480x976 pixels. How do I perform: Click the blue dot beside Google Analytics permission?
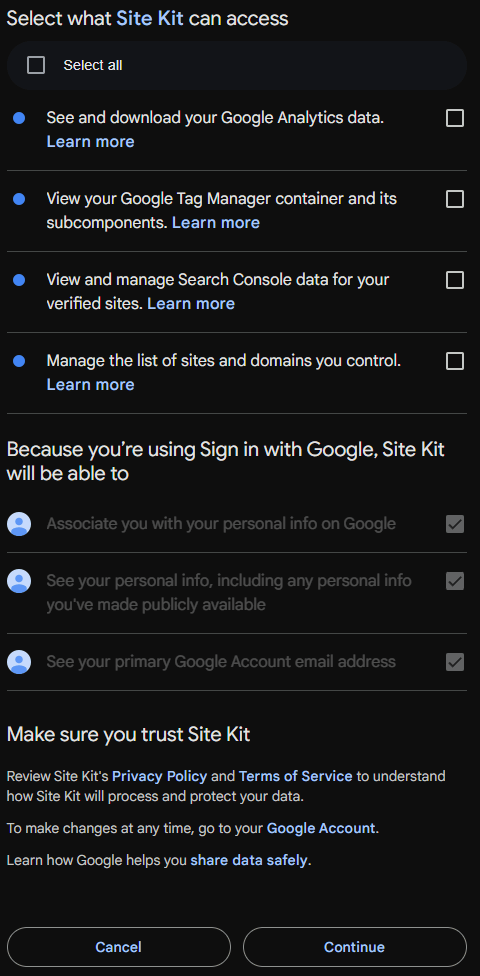point(19,118)
